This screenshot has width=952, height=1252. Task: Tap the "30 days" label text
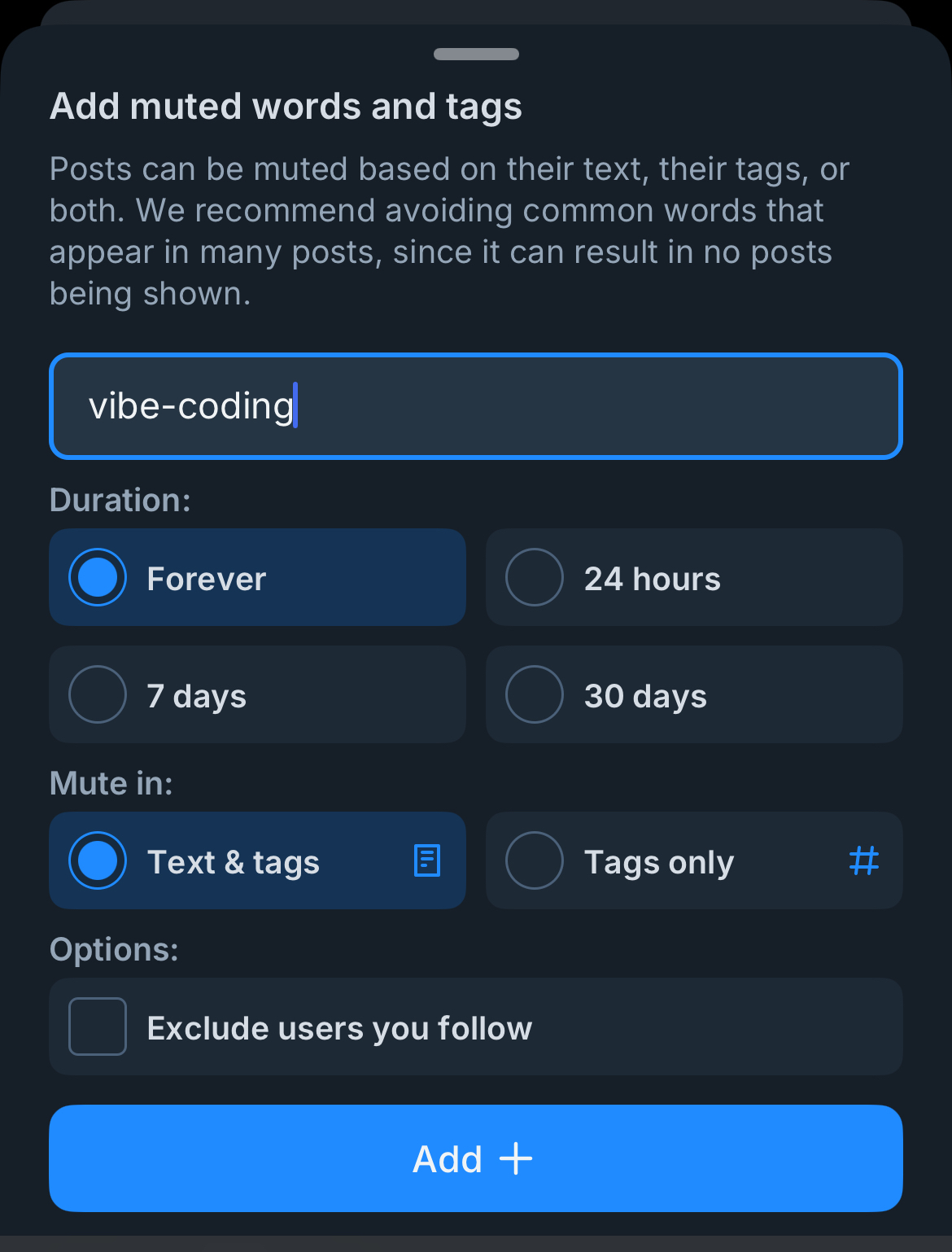pyautogui.click(x=645, y=696)
